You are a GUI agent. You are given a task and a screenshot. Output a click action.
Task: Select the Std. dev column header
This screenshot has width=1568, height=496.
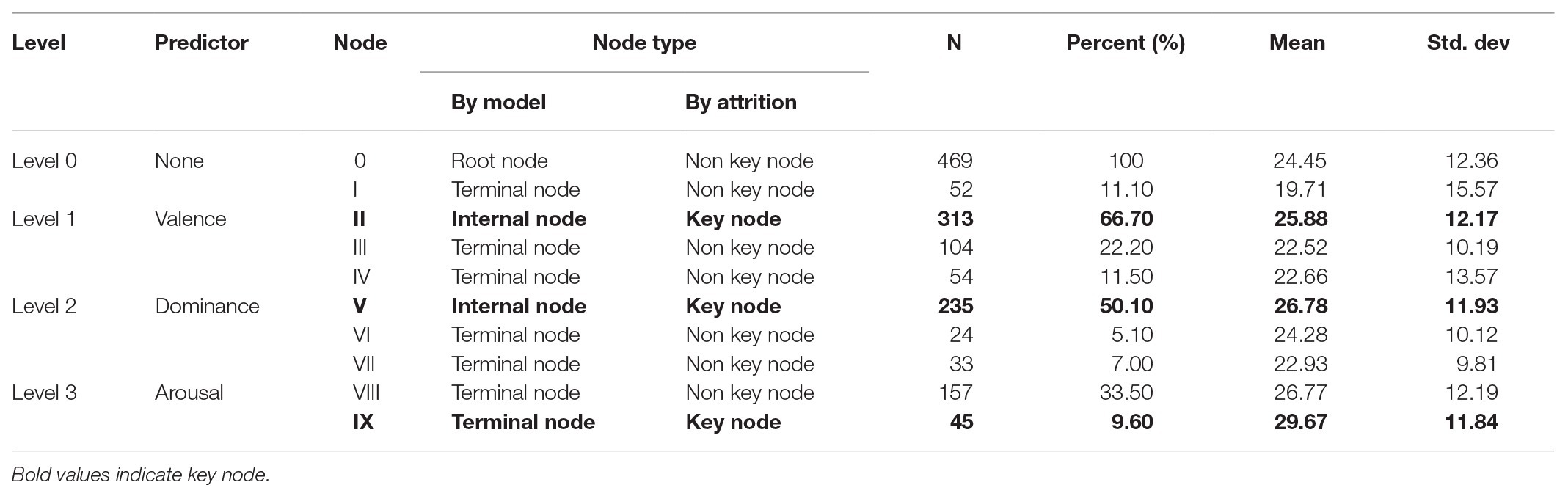click(1467, 43)
